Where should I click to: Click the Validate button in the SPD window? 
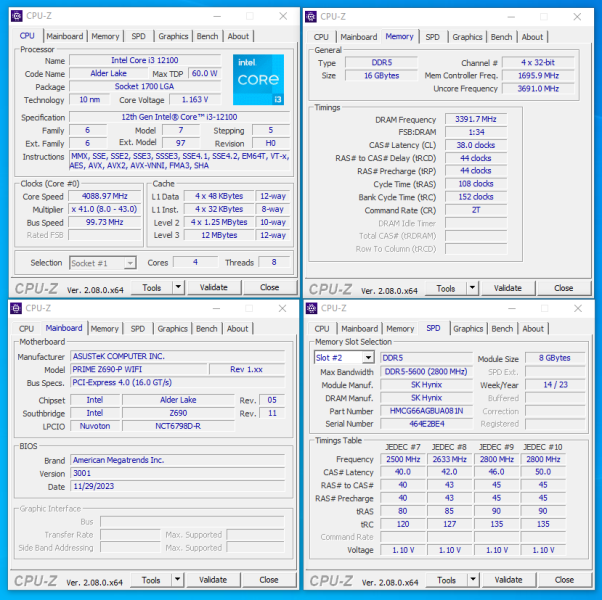(x=509, y=580)
